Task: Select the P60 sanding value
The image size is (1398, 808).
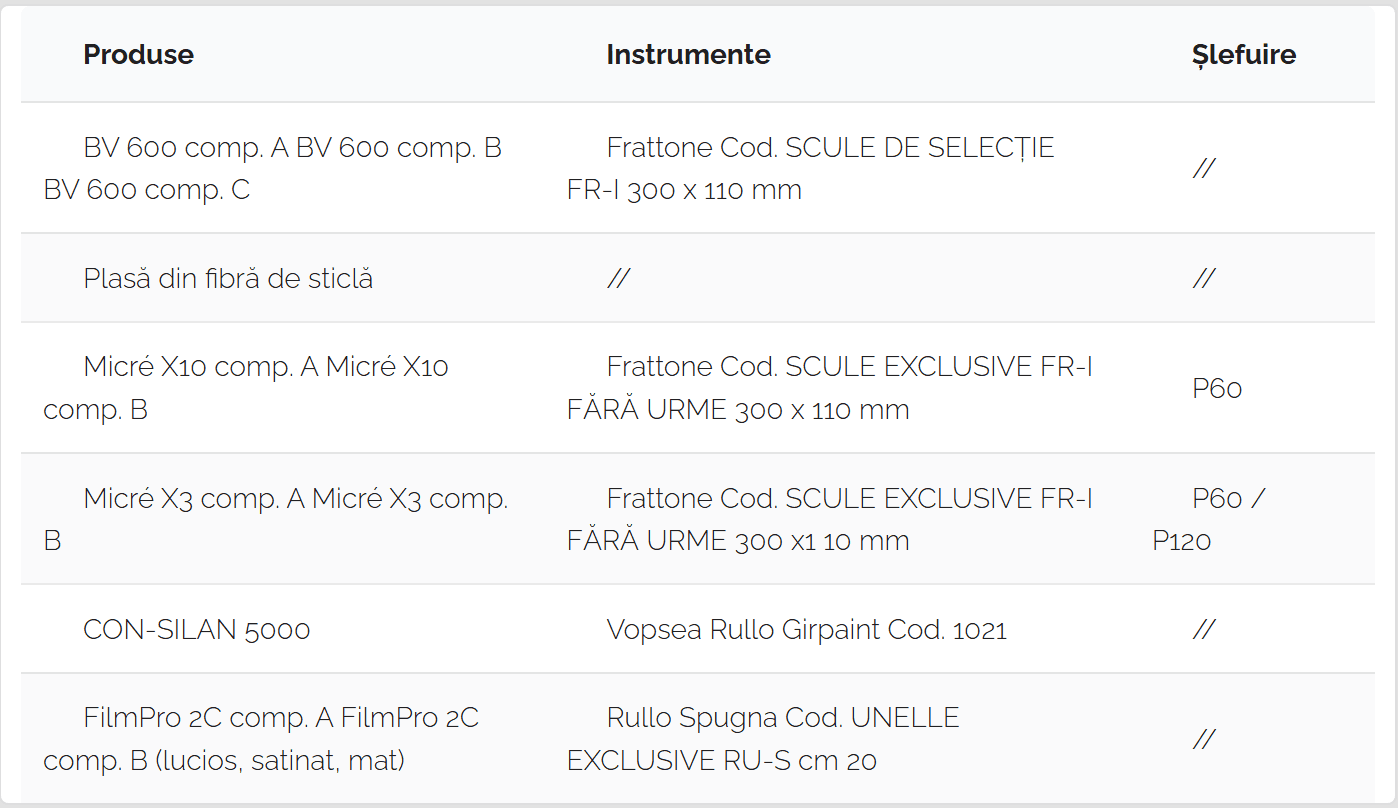Action: (1217, 388)
